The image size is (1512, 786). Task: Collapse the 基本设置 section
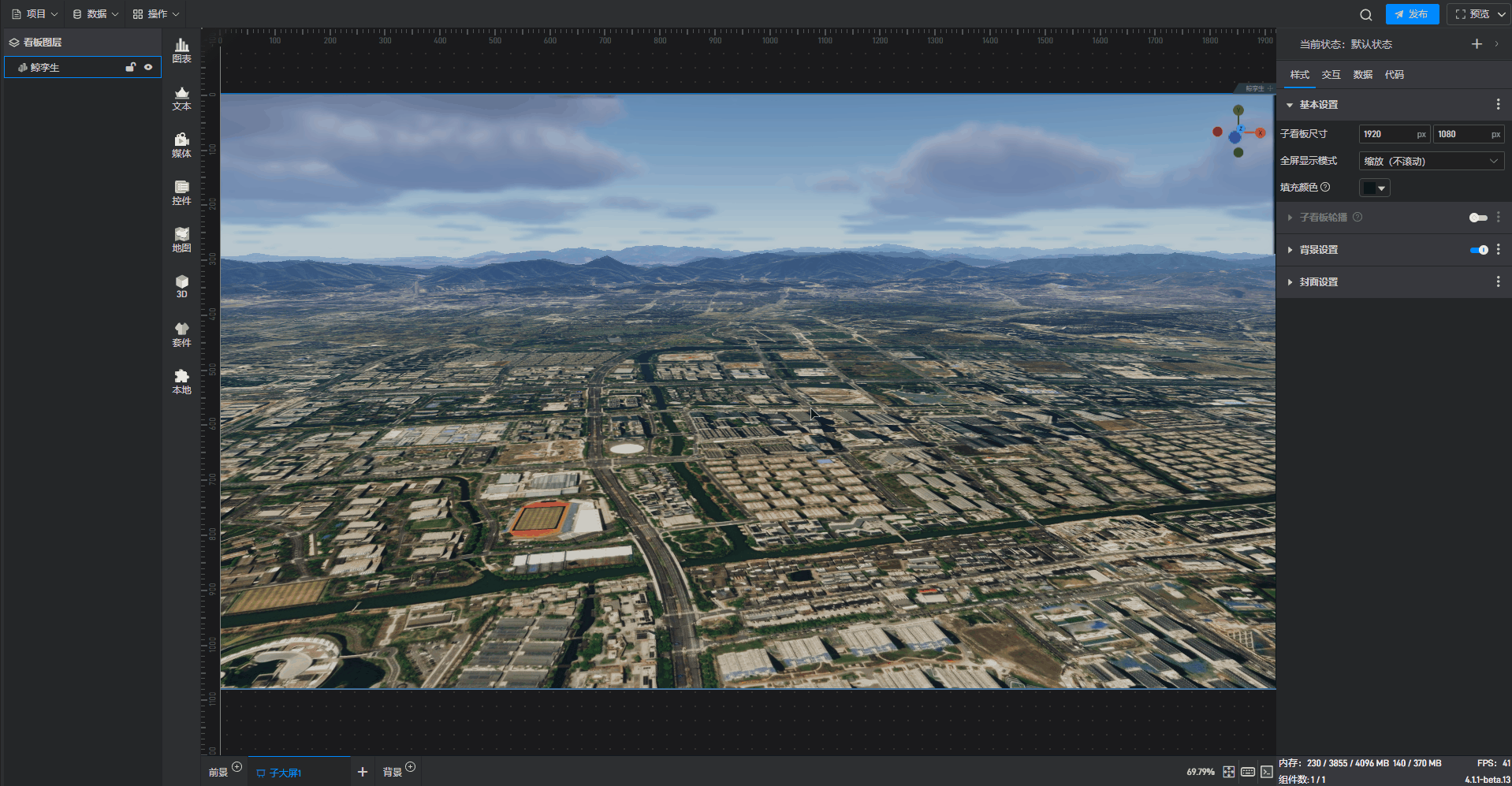1290,105
